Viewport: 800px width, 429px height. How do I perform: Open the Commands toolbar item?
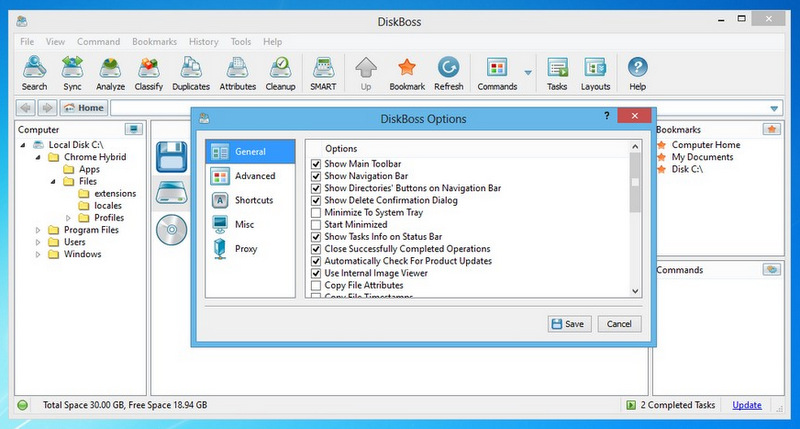497,73
